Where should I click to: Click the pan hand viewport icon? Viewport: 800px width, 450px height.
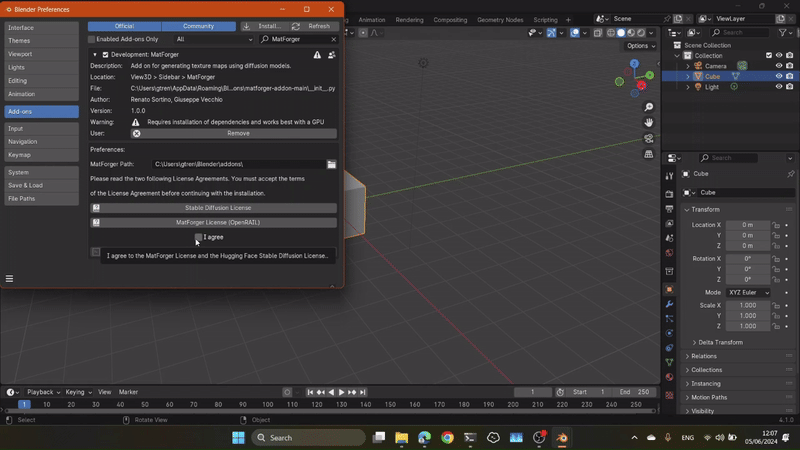pyautogui.click(x=648, y=122)
